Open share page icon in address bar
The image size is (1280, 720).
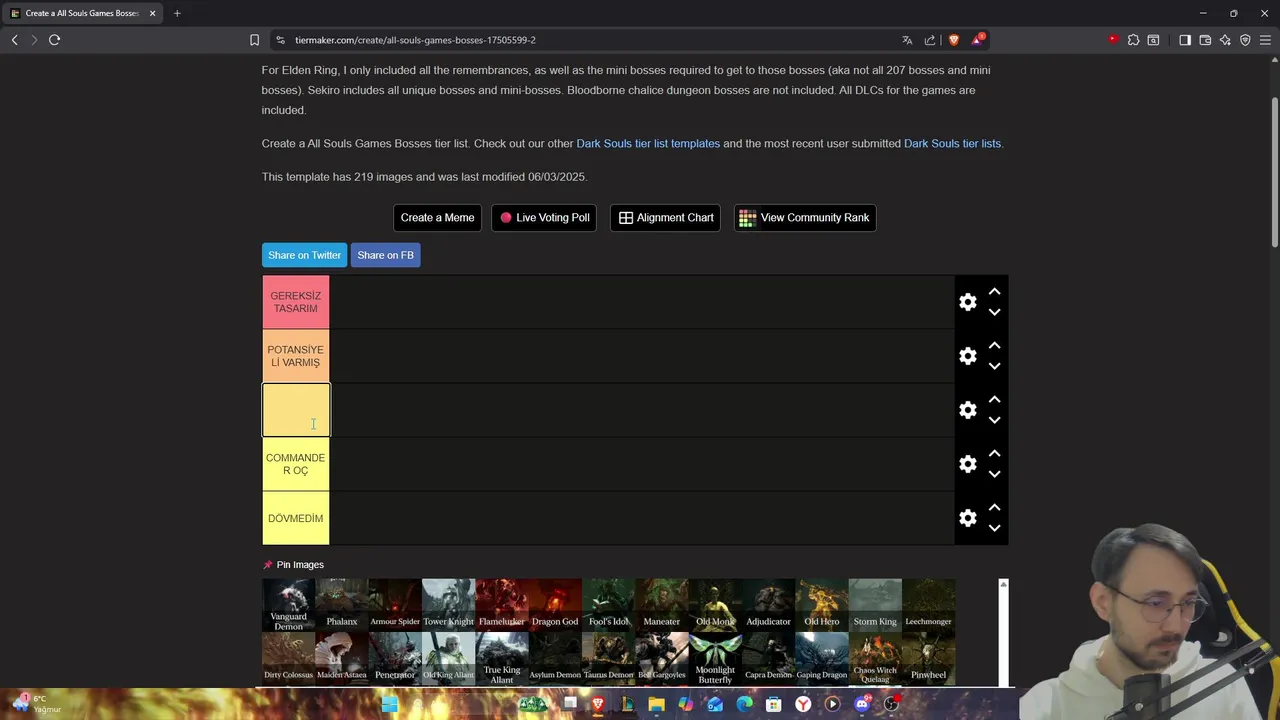[930, 40]
